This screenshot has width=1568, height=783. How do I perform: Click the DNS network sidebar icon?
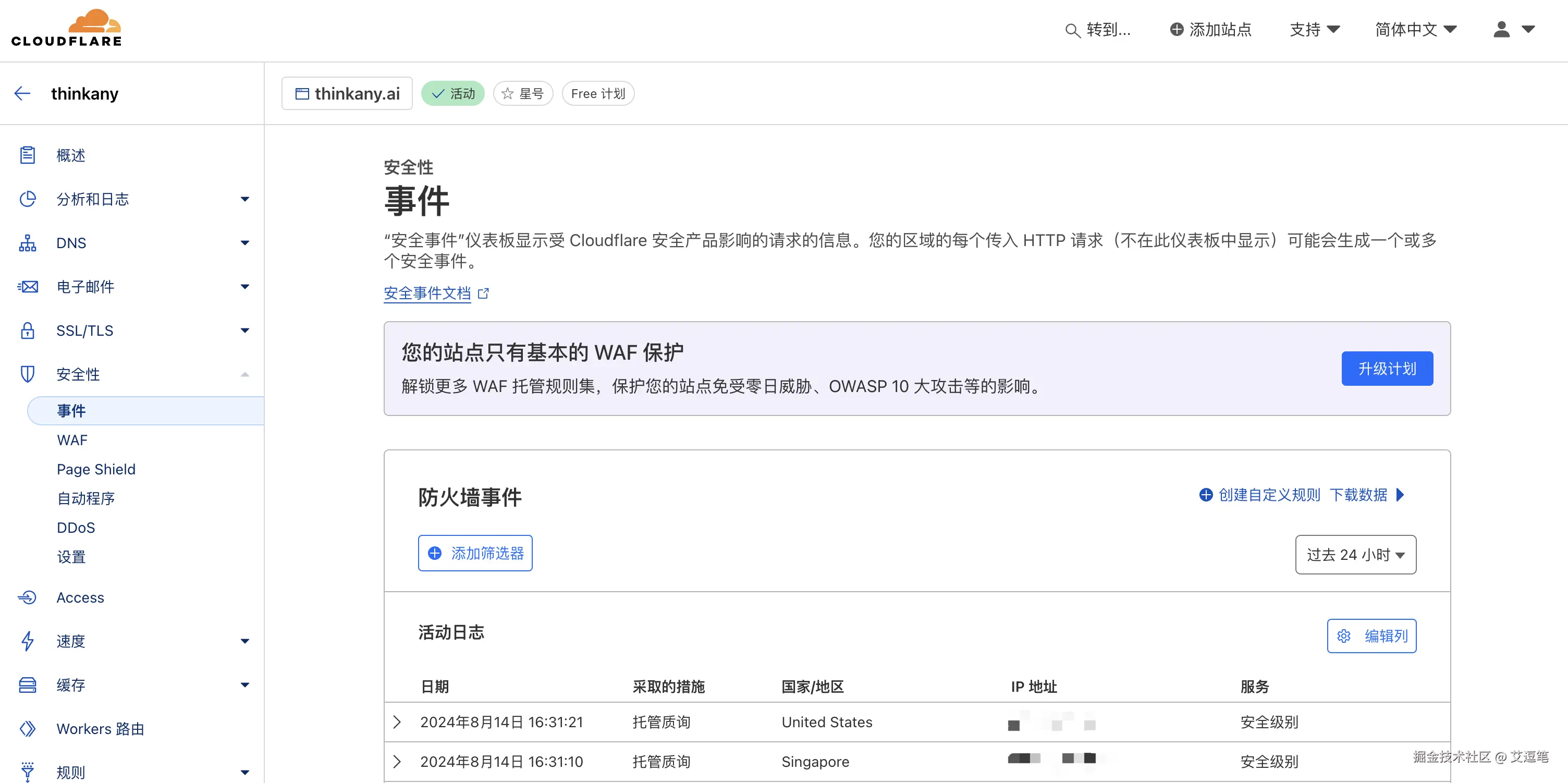click(x=28, y=243)
